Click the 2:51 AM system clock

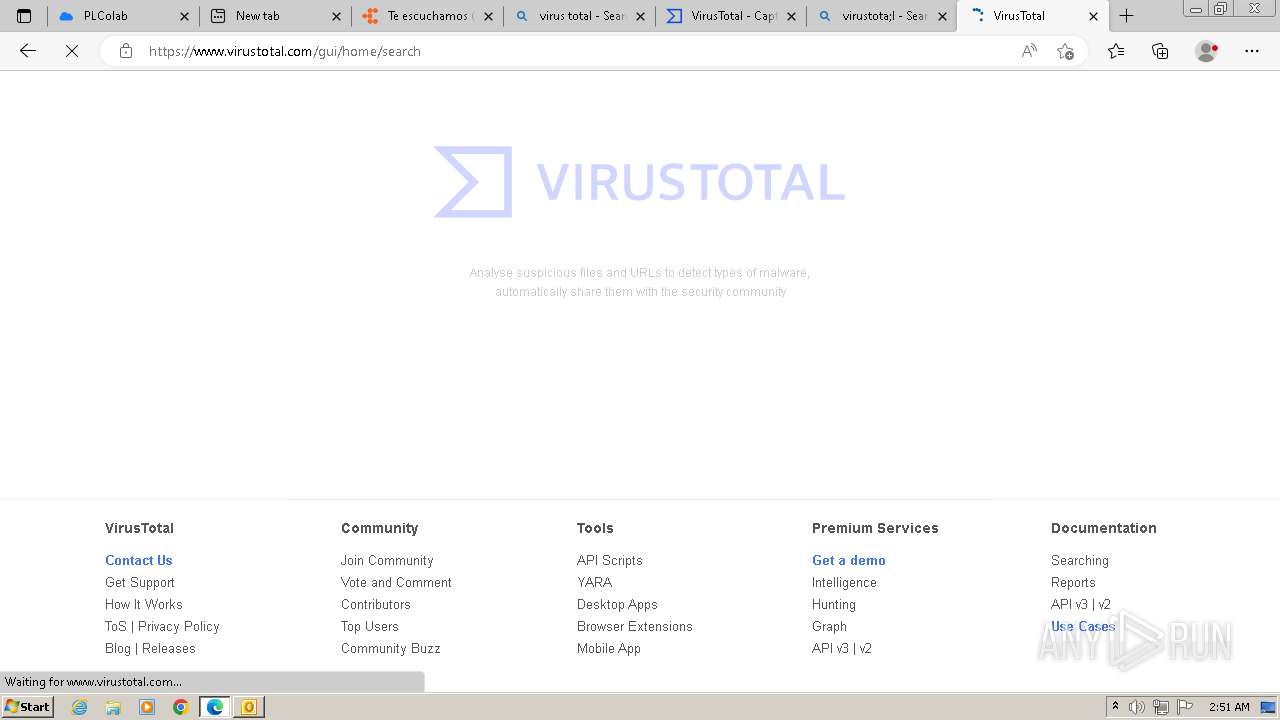(x=1229, y=707)
